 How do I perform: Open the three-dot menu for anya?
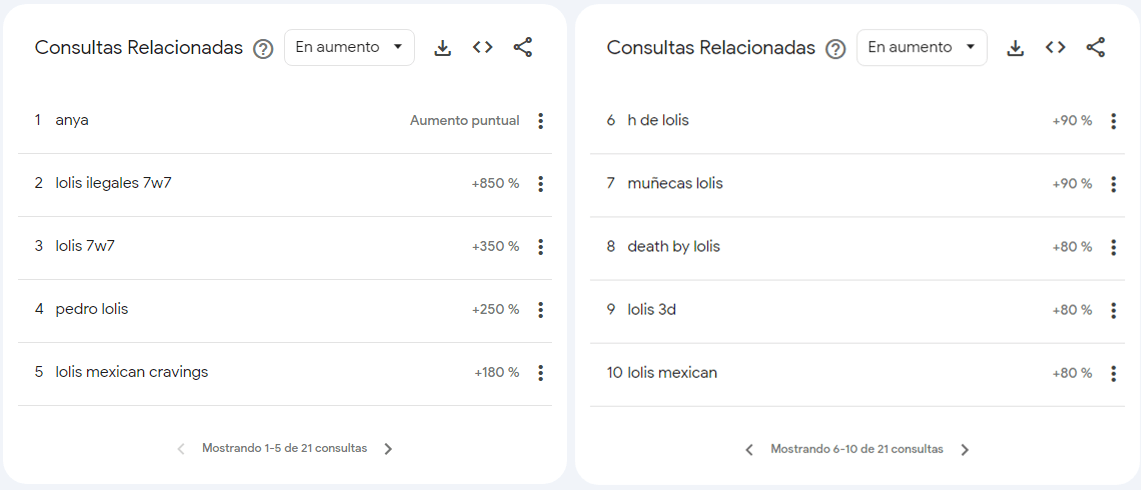(x=540, y=121)
